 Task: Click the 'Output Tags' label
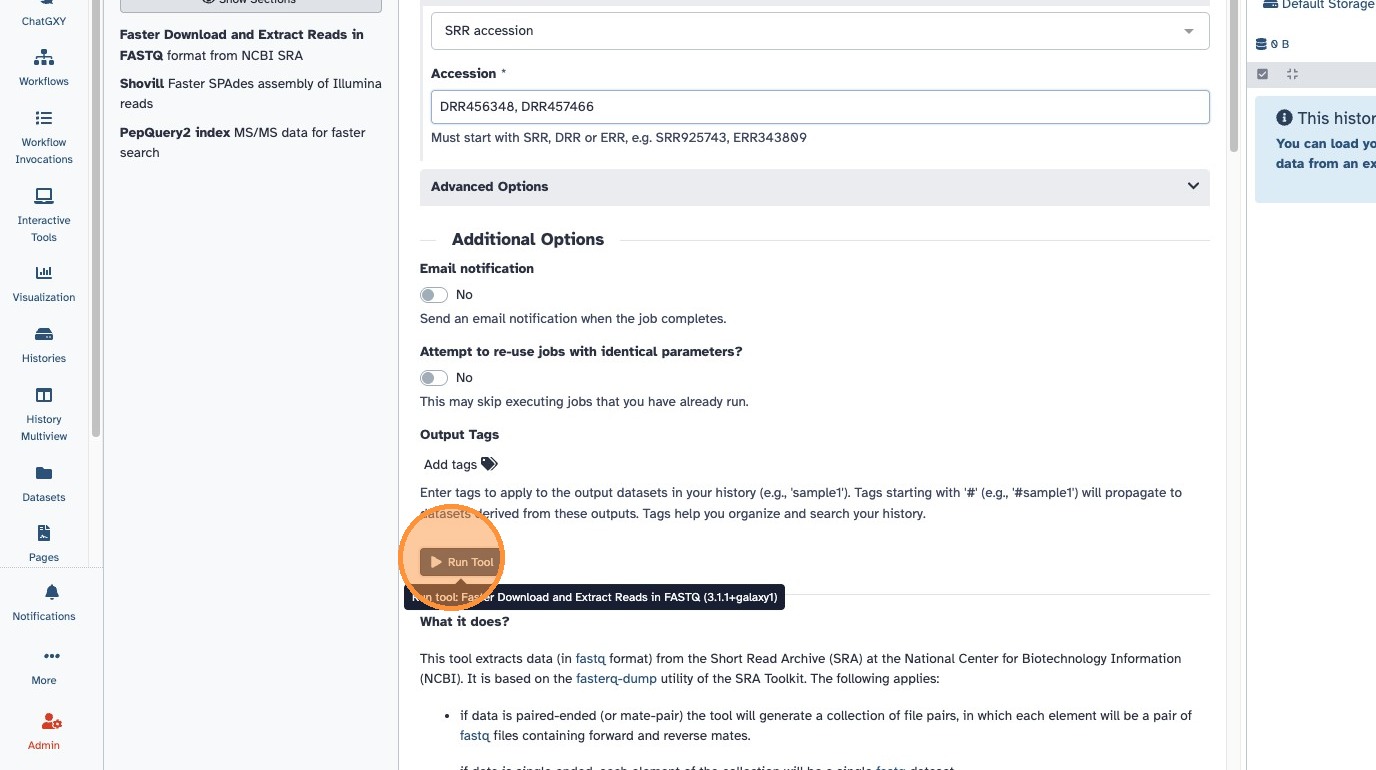click(459, 435)
